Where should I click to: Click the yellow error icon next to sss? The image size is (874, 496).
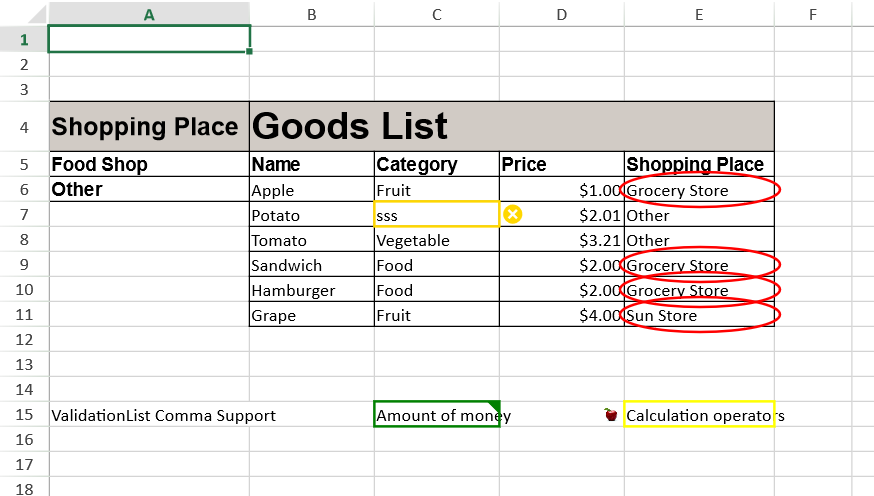click(512, 214)
